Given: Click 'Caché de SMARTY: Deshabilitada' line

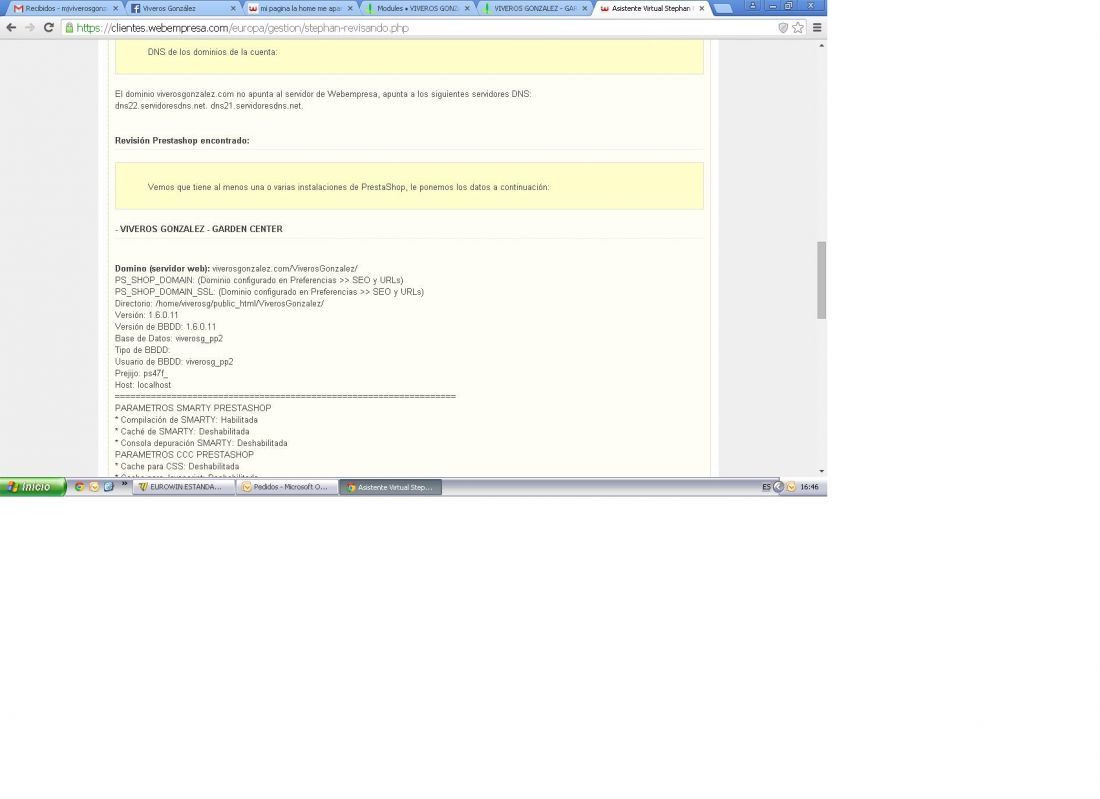Looking at the screenshot, I should [182, 432].
